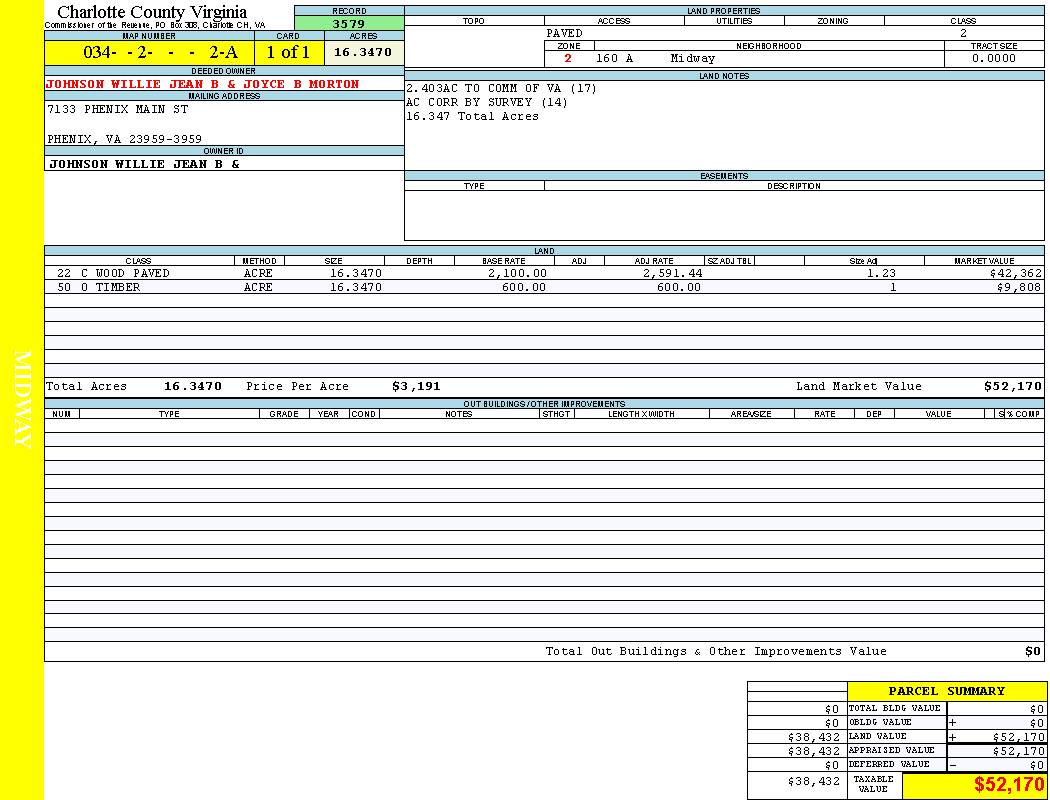
Task: Click the $42,362 market value cell
Action: pos(1014,273)
